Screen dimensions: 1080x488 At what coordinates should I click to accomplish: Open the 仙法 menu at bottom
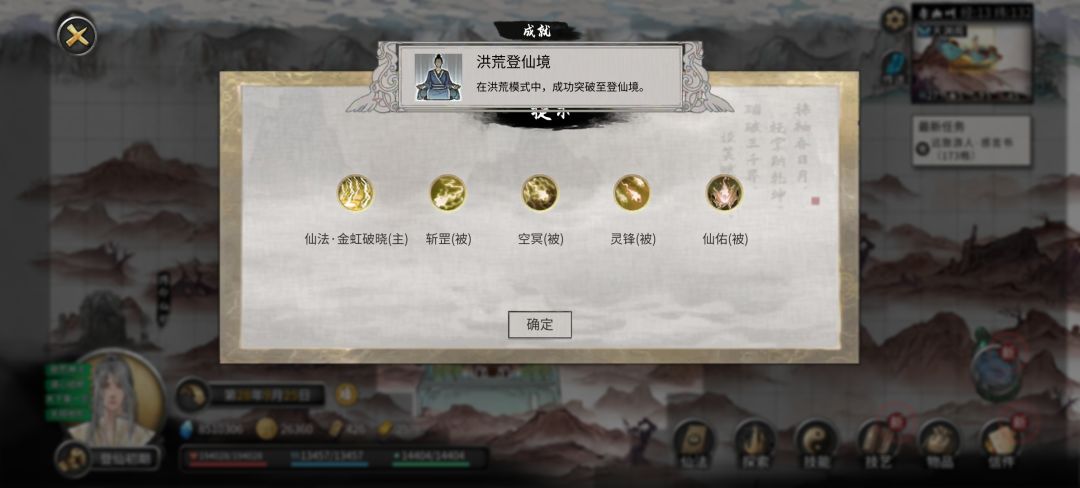tap(693, 445)
